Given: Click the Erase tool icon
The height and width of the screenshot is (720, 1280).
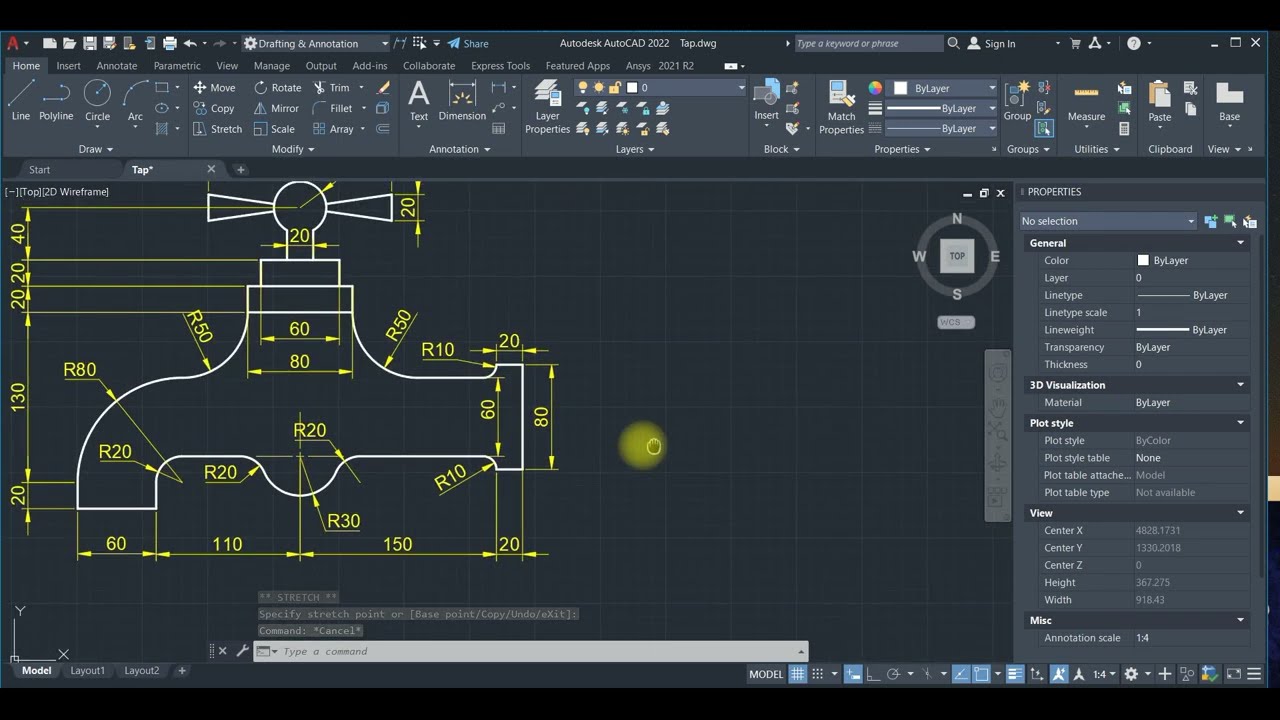Looking at the screenshot, I should (383, 88).
